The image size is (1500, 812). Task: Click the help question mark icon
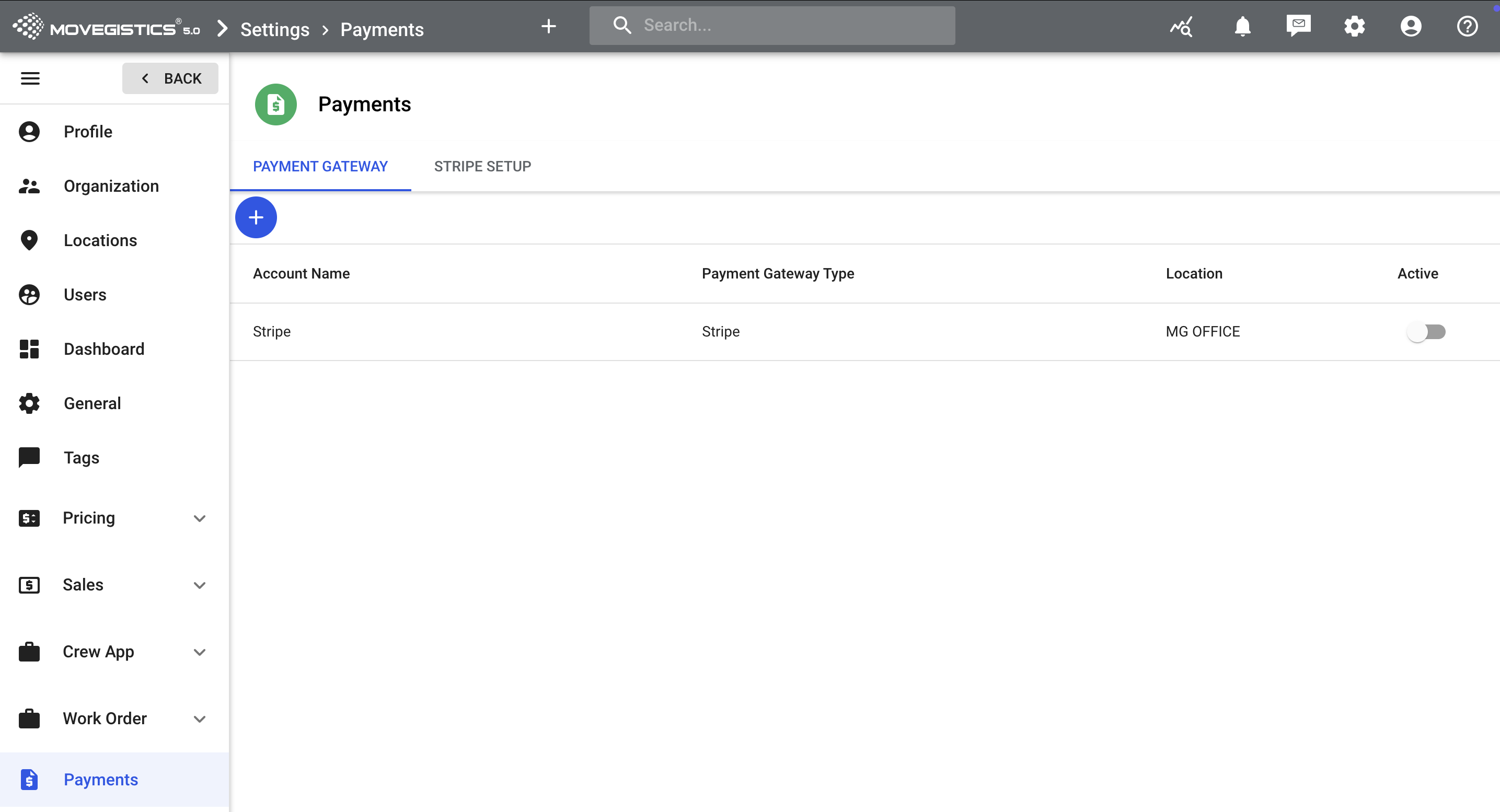point(1467,26)
